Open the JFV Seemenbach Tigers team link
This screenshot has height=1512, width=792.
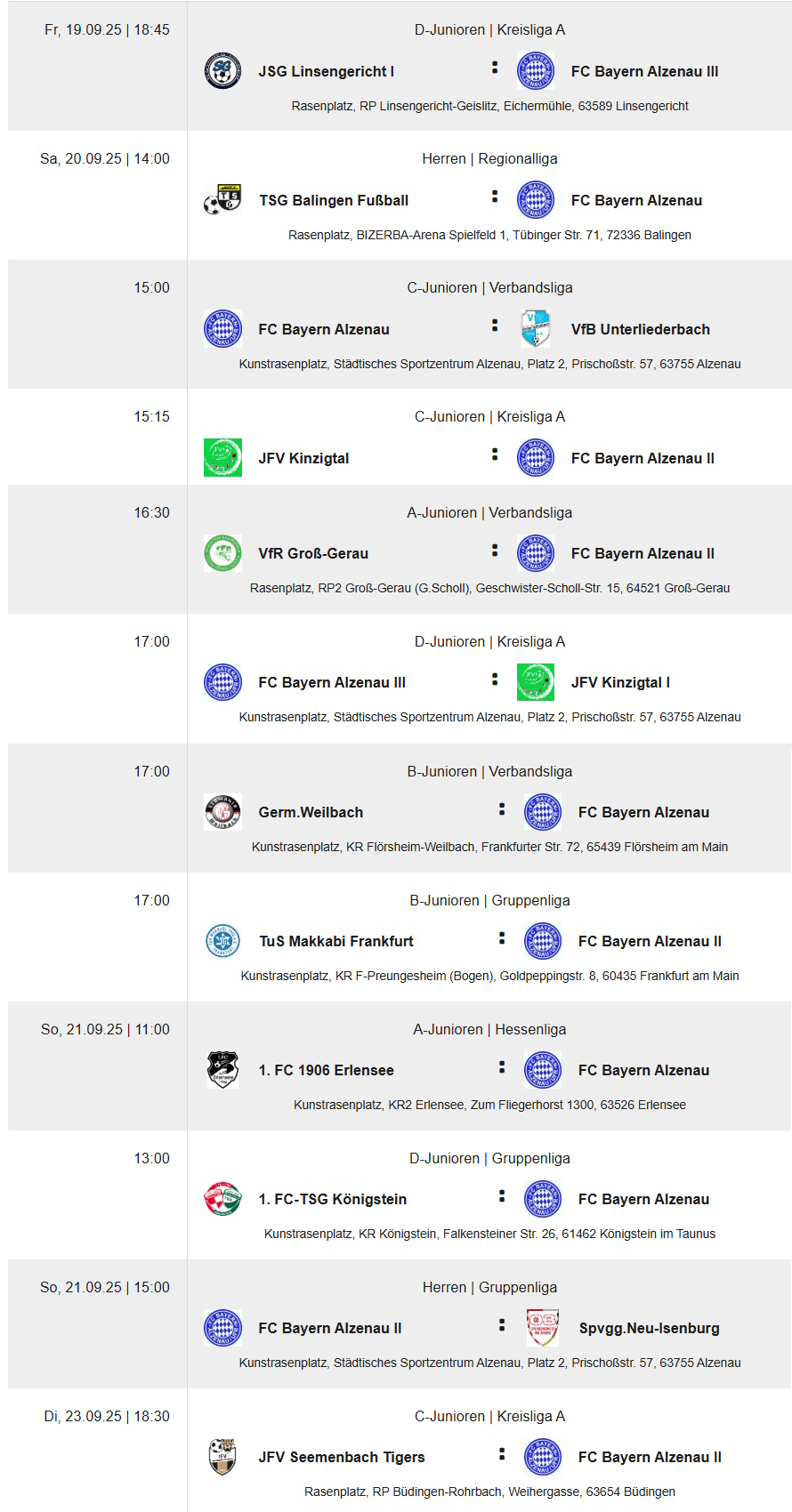click(342, 1457)
